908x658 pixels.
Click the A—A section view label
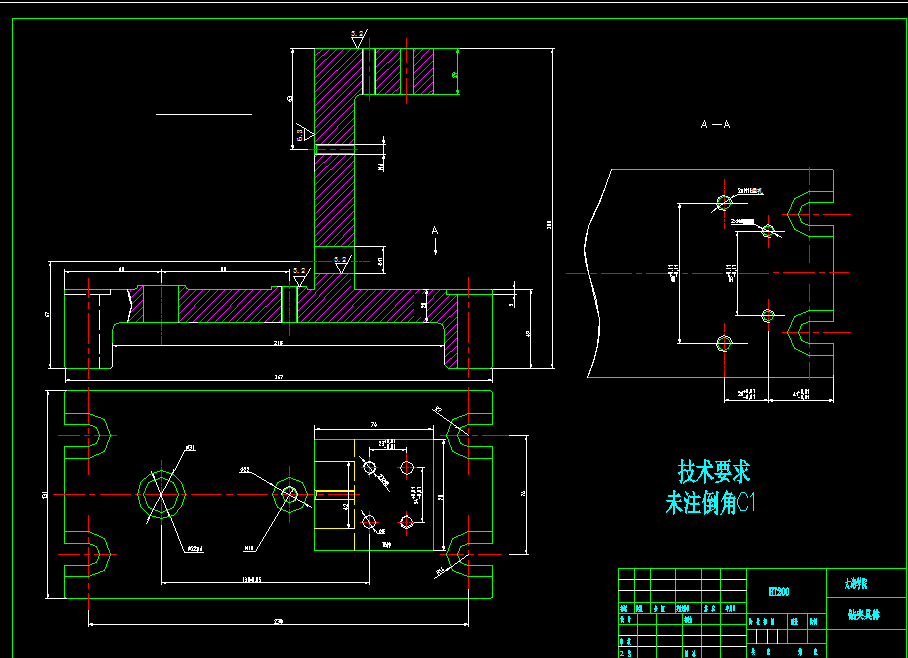point(715,124)
